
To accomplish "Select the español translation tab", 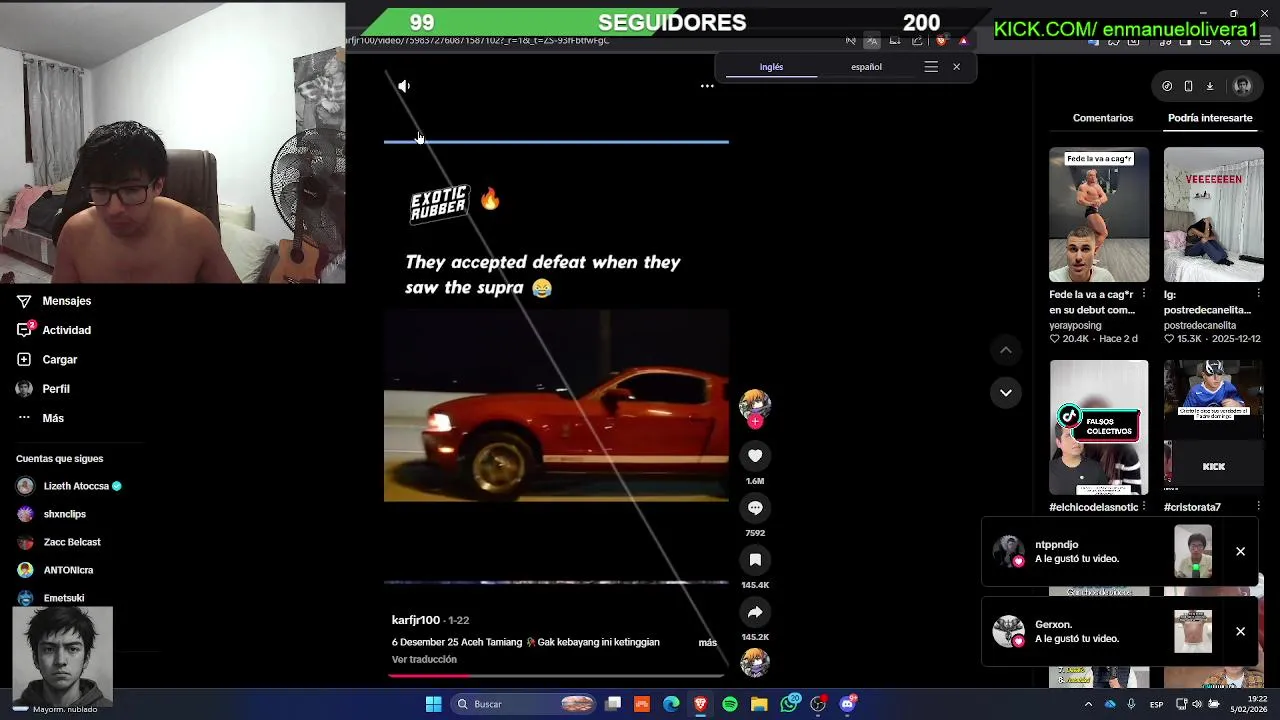I will [x=866, y=67].
